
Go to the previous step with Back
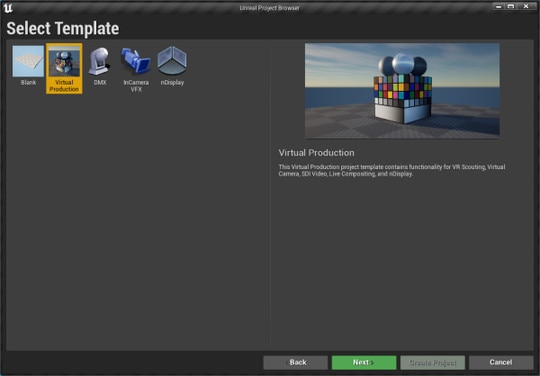pos(295,363)
